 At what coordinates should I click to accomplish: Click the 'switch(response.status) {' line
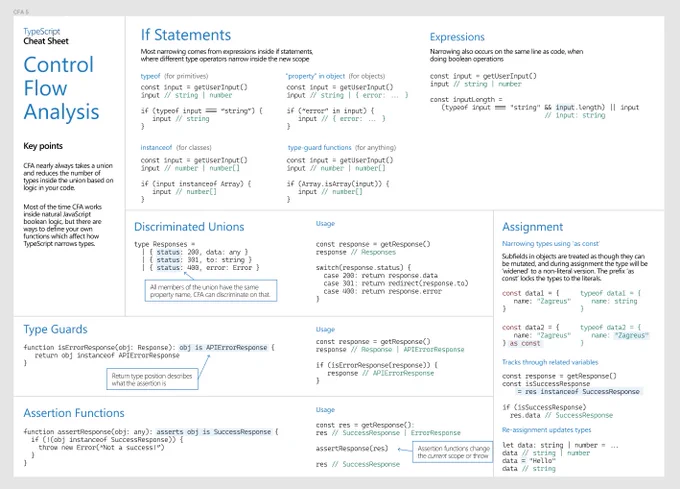click(363, 268)
